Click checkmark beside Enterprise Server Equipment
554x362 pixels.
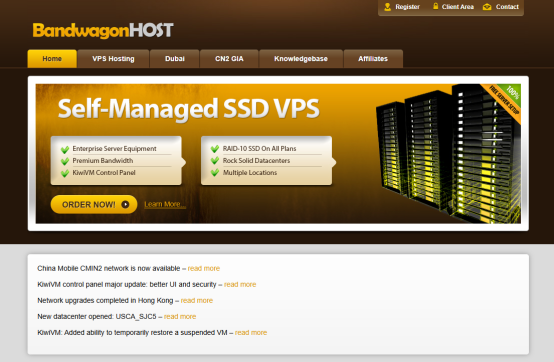65,149
